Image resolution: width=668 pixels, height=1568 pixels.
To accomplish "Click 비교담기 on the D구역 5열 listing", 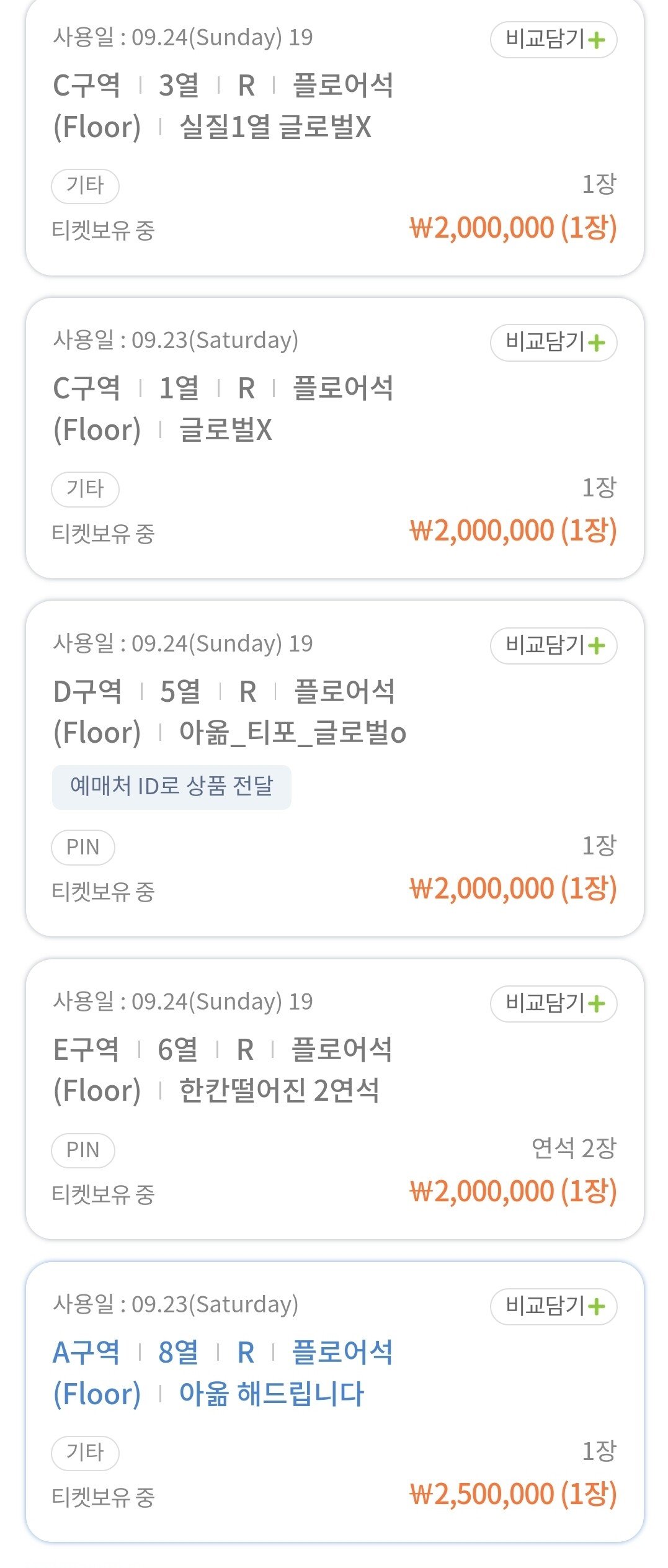I will click(553, 646).
